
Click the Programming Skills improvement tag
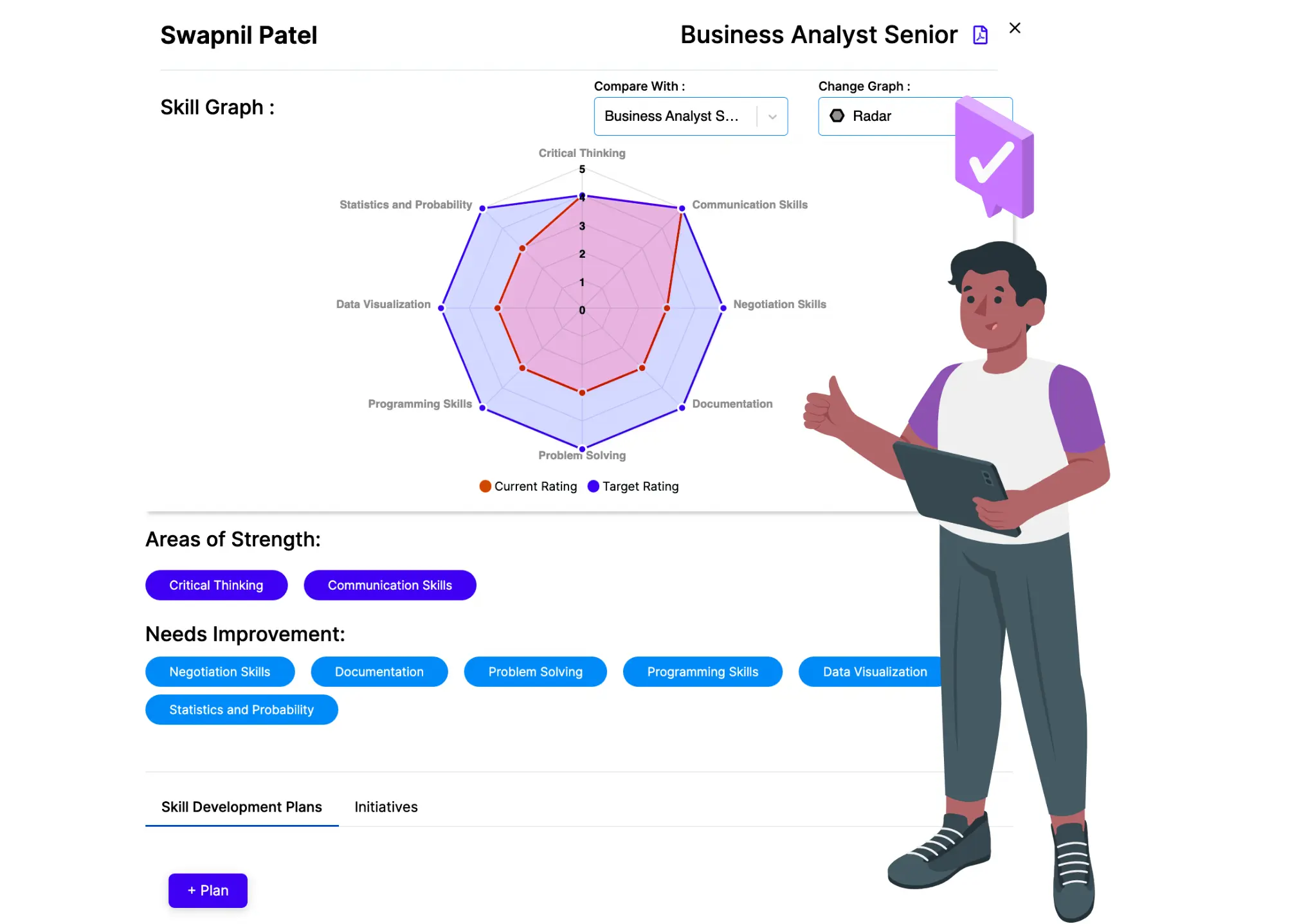click(702, 672)
